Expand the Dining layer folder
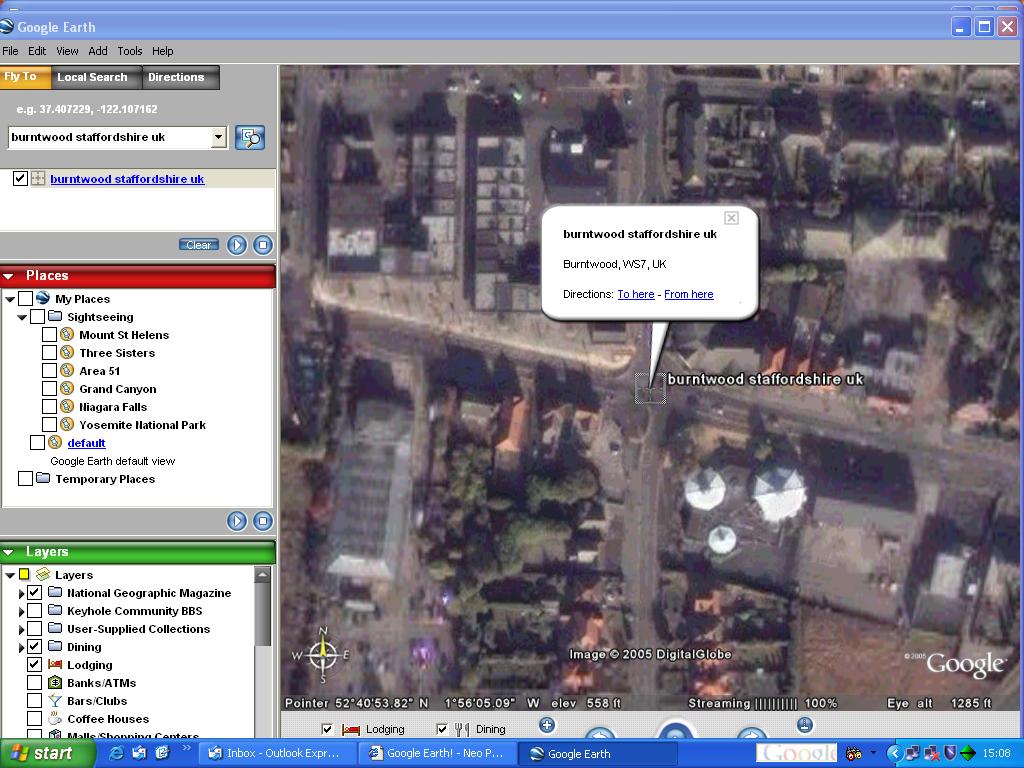Screen dimensions: 1024x768 [x=21, y=648]
